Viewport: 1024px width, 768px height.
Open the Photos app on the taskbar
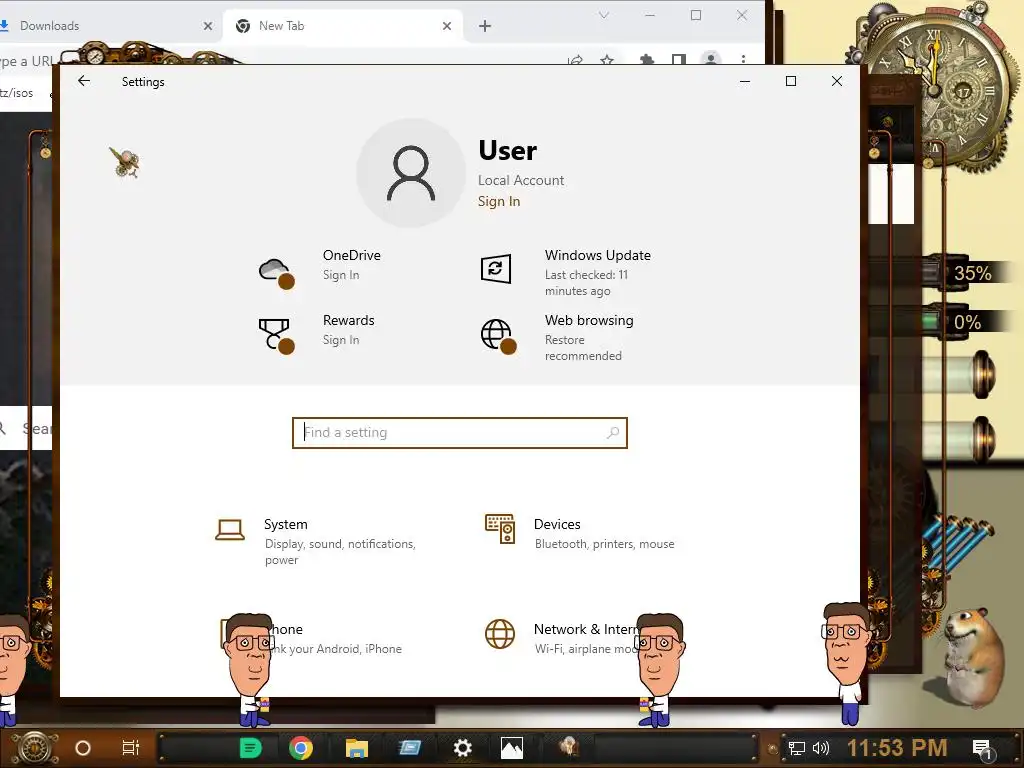(x=511, y=748)
